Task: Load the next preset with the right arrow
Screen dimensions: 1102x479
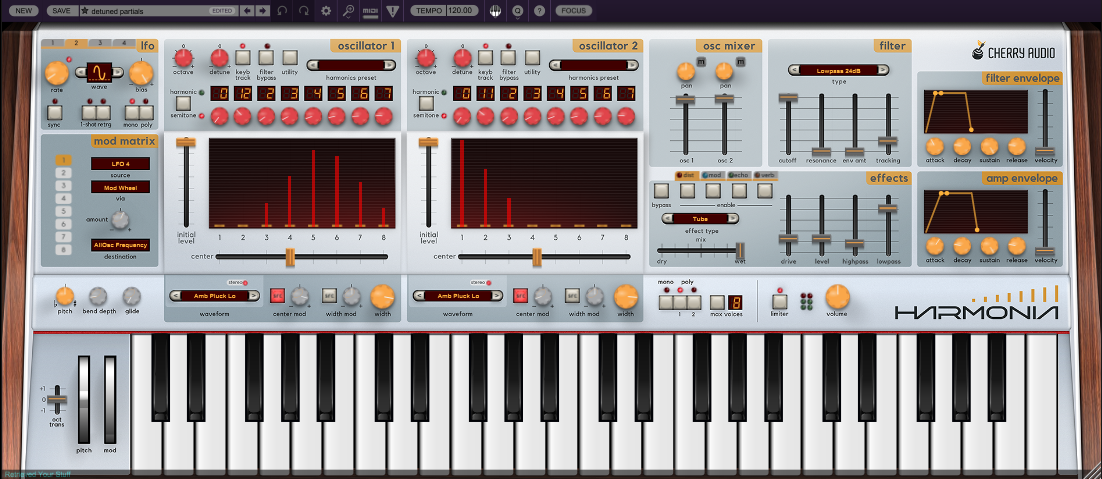Action: pos(261,11)
